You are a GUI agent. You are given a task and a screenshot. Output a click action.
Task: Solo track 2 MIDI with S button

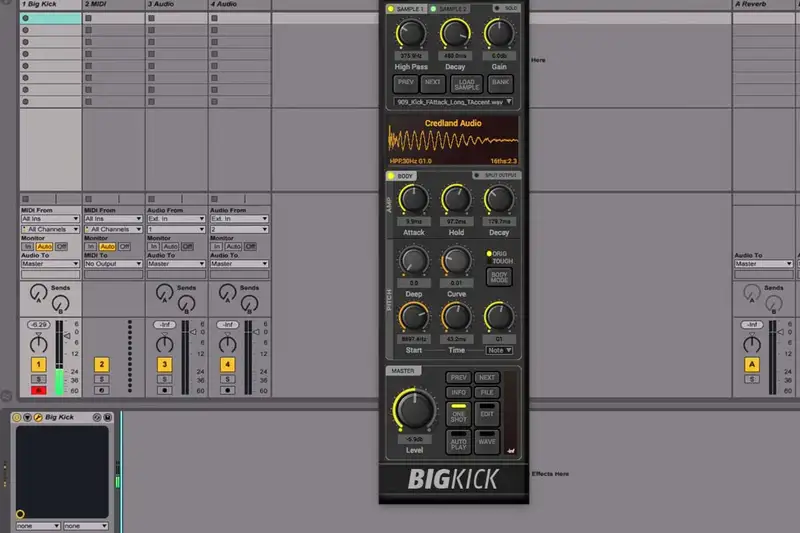[102, 379]
